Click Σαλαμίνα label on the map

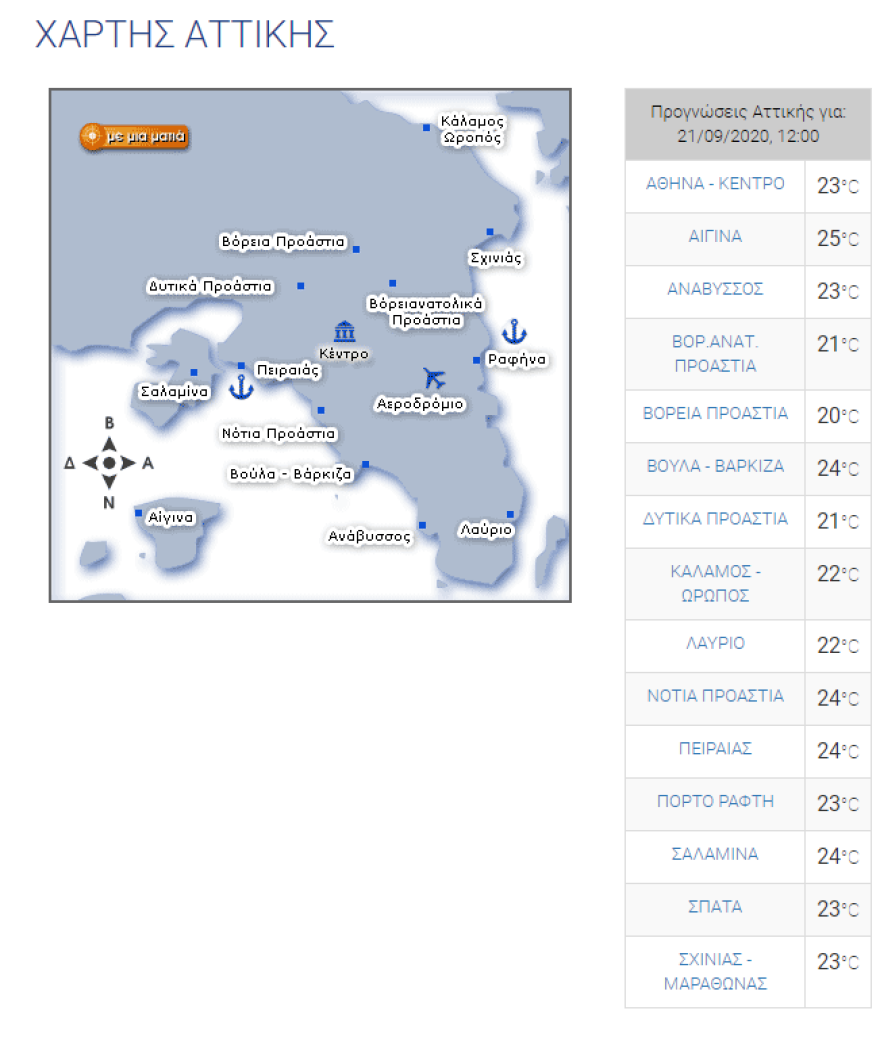(x=174, y=392)
